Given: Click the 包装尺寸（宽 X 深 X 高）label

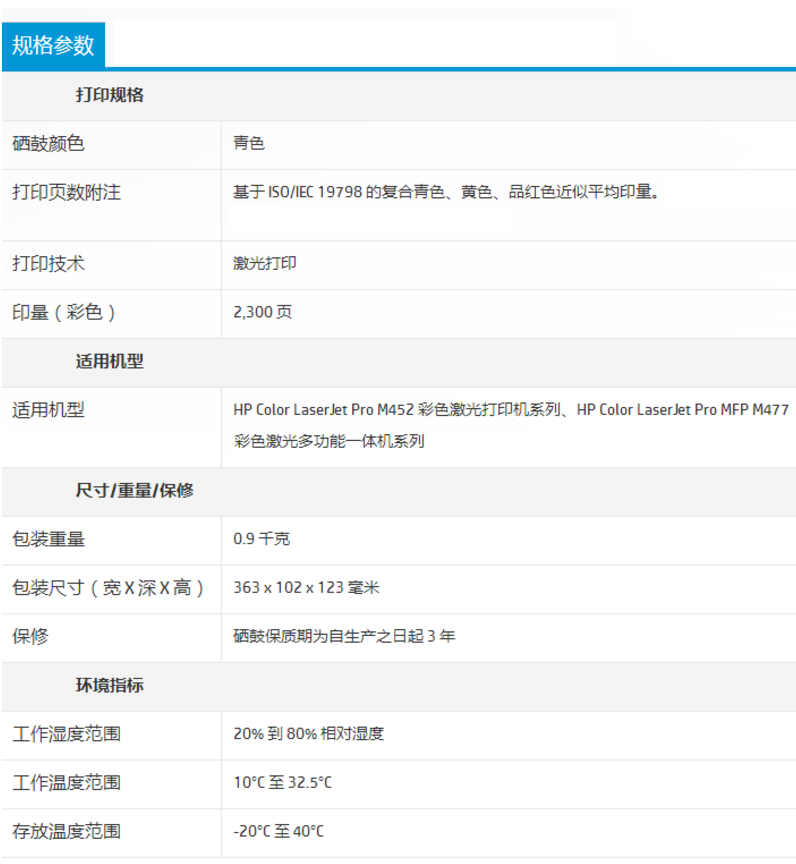Looking at the screenshot, I should 109,588.
